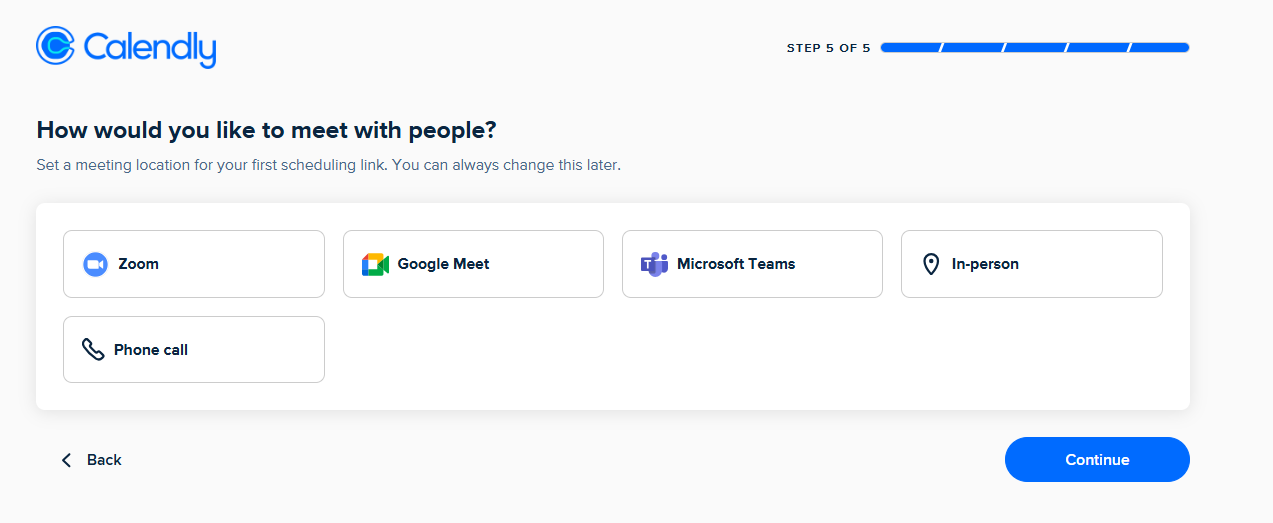Click the Zoom camera icon

tap(95, 264)
